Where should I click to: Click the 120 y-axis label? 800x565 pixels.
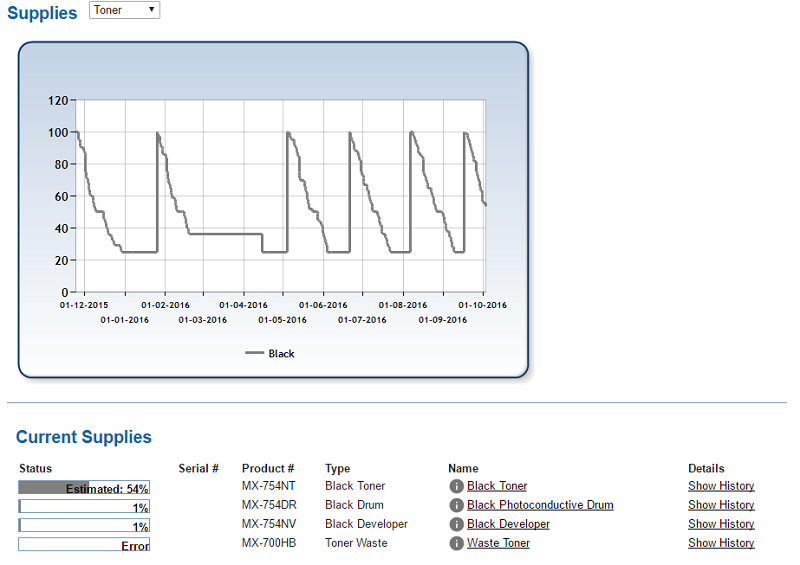point(58,101)
